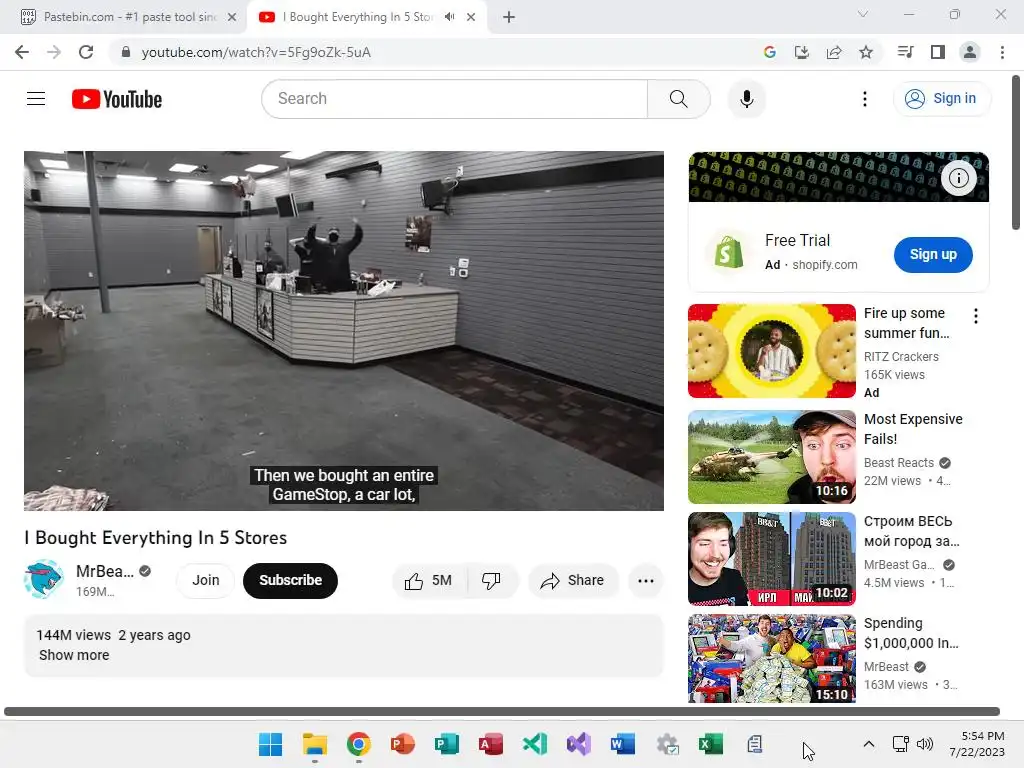1024x768 pixels.
Task: Open Chrome three-dot menu
Action: point(1002,52)
